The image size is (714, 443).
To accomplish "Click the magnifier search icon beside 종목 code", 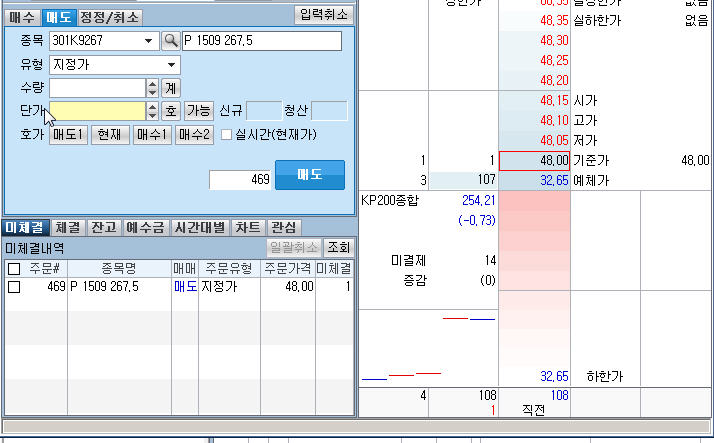I will 170,41.
